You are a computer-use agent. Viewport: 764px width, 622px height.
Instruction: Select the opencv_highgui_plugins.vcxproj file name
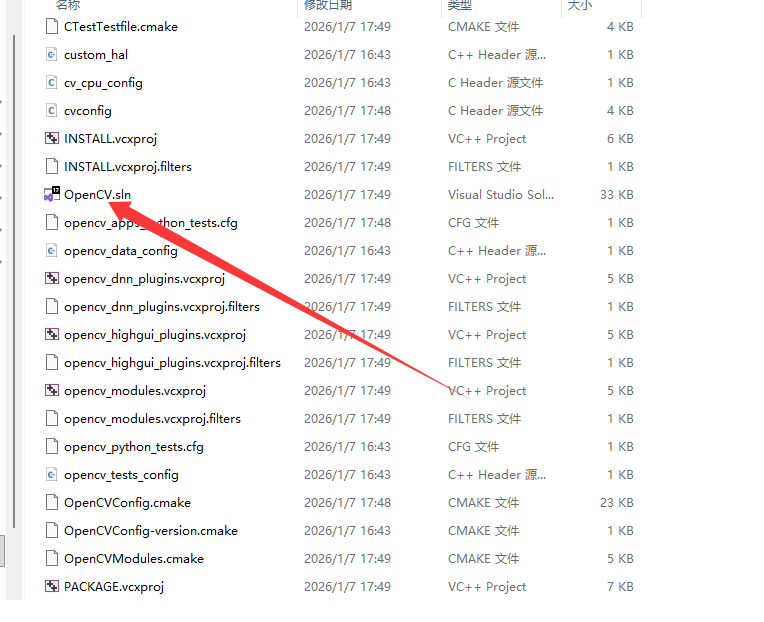point(155,335)
